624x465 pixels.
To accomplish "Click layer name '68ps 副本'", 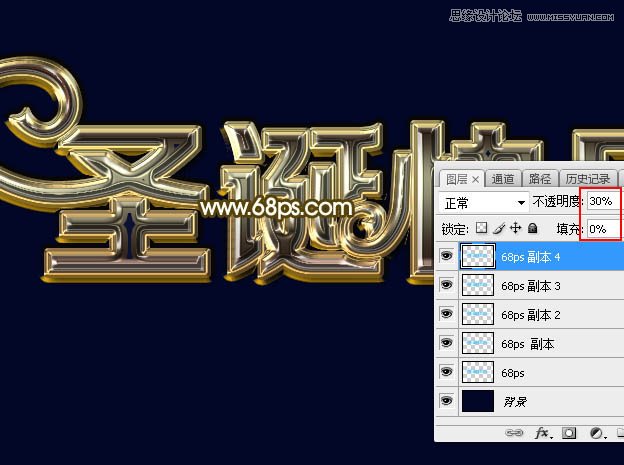I will 527,344.
